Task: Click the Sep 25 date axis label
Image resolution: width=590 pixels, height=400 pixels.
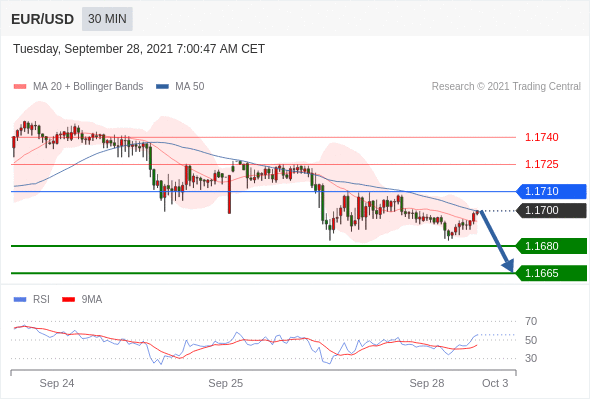Action: coord(226,383)
